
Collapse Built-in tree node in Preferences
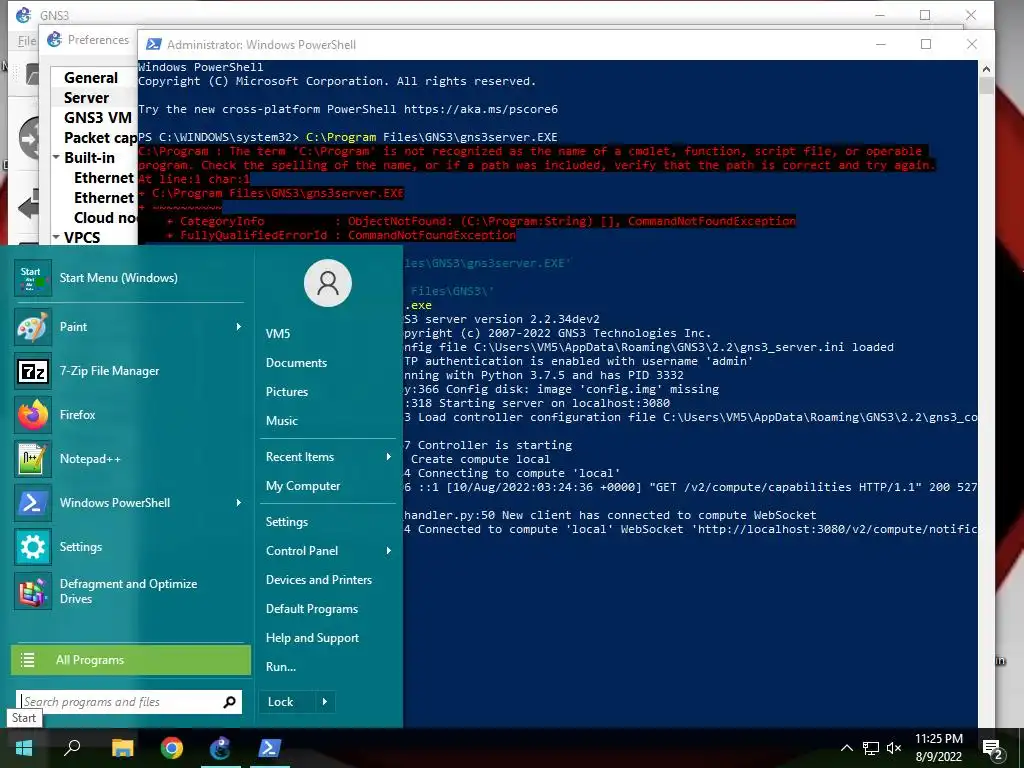click(x=56, y=157)
